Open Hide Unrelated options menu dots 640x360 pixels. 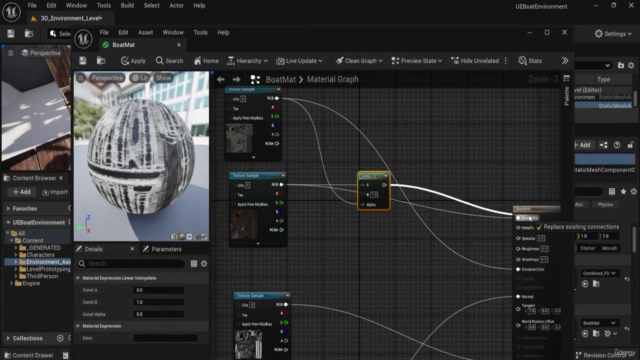(506, 61)
